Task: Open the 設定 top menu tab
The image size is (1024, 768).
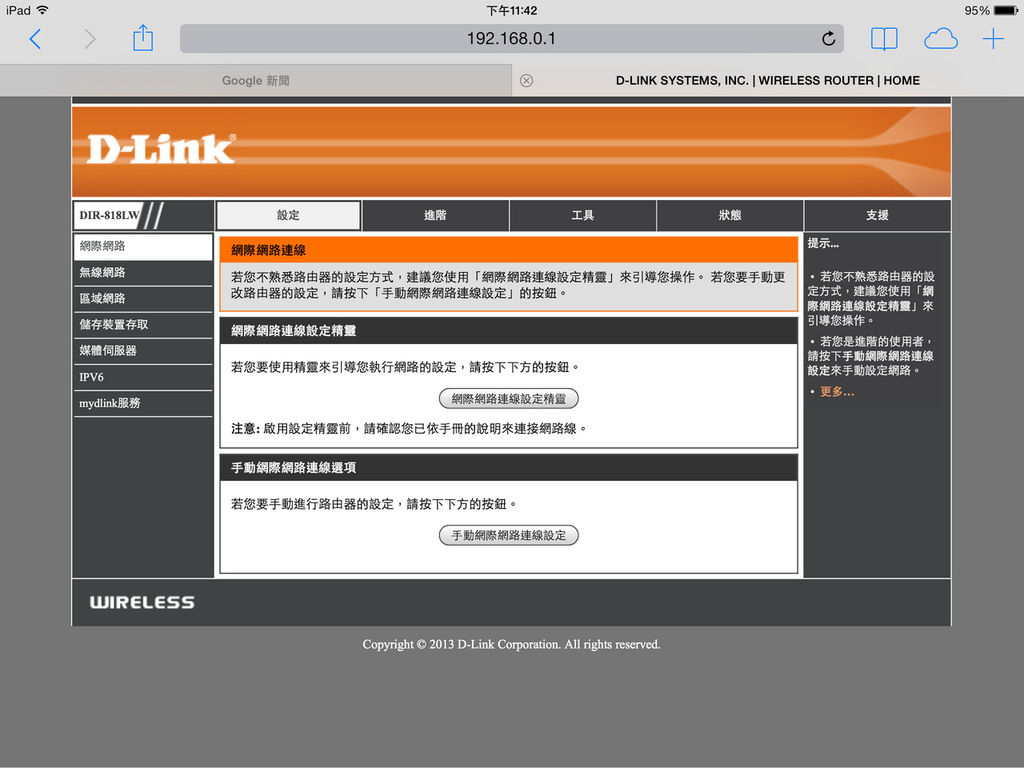Action: click(288, 215)
